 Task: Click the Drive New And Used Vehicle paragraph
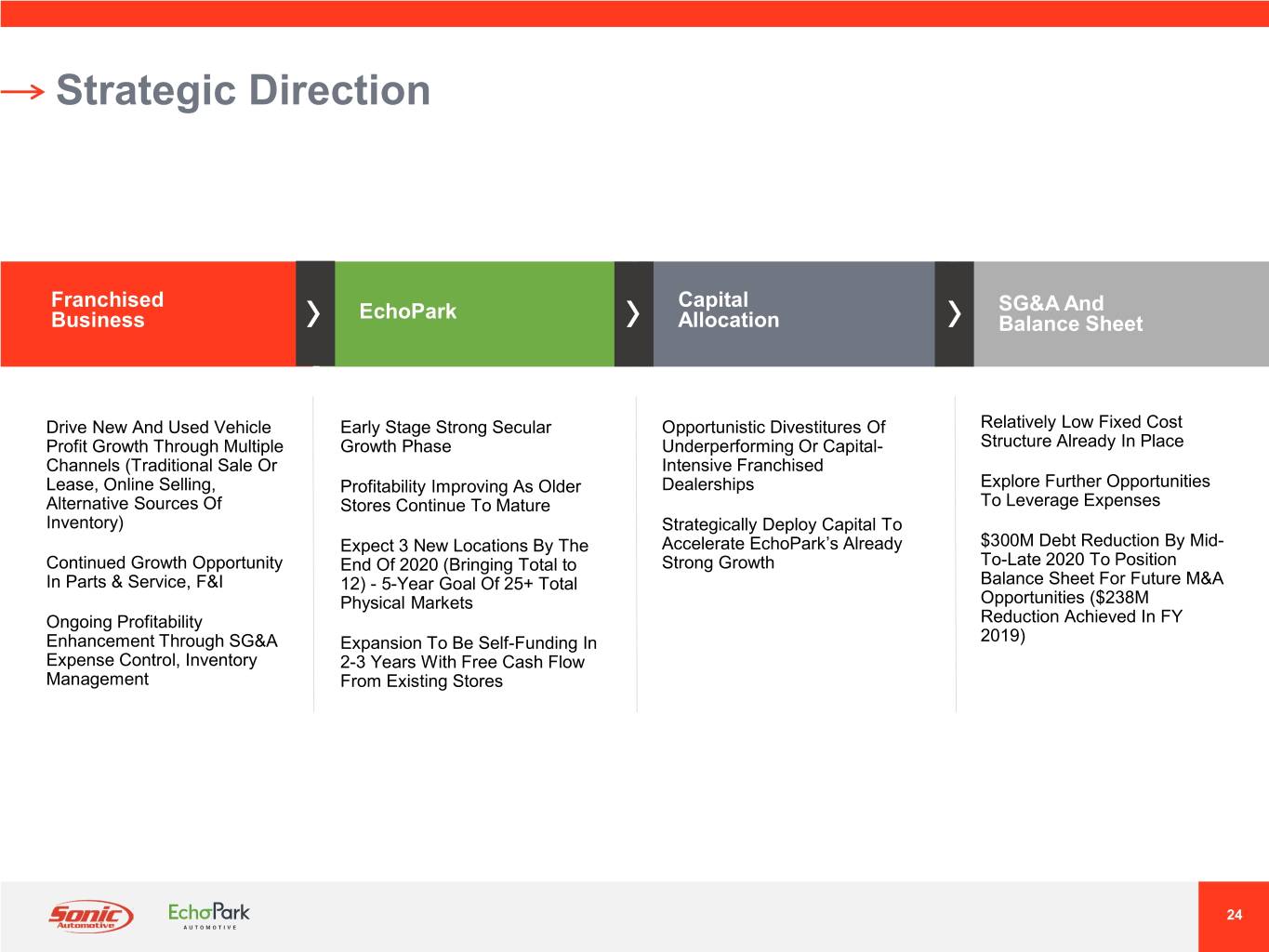tap(165, 474)
